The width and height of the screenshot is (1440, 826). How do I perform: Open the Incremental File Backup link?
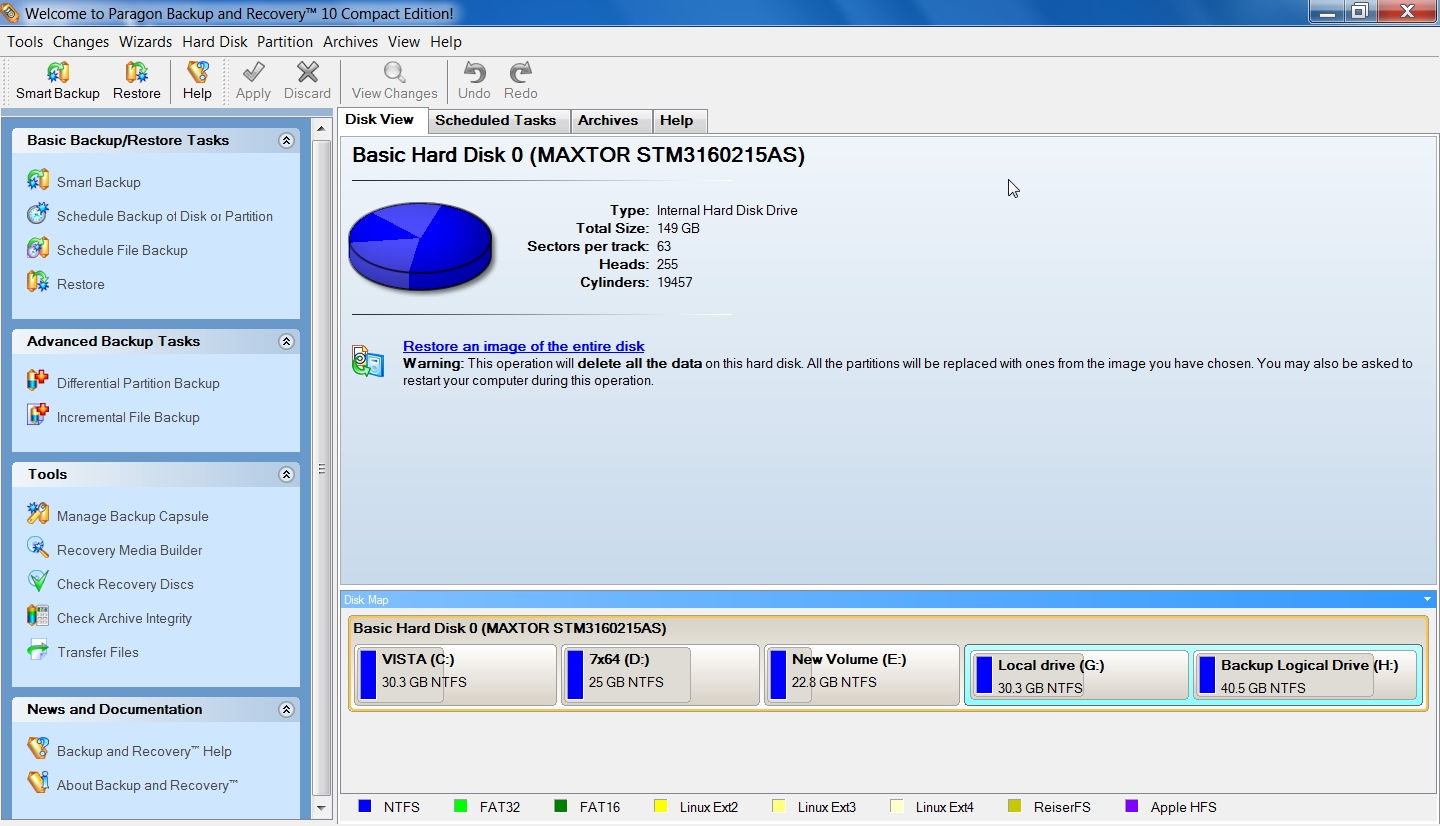pyautogui.click(x=128, y=417)
